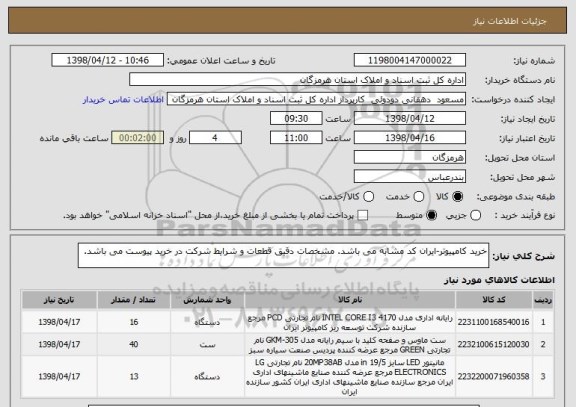Select the کالا radio button
Image resolution: width=576 pixels, height=407 pixels.
coord(457,197)
